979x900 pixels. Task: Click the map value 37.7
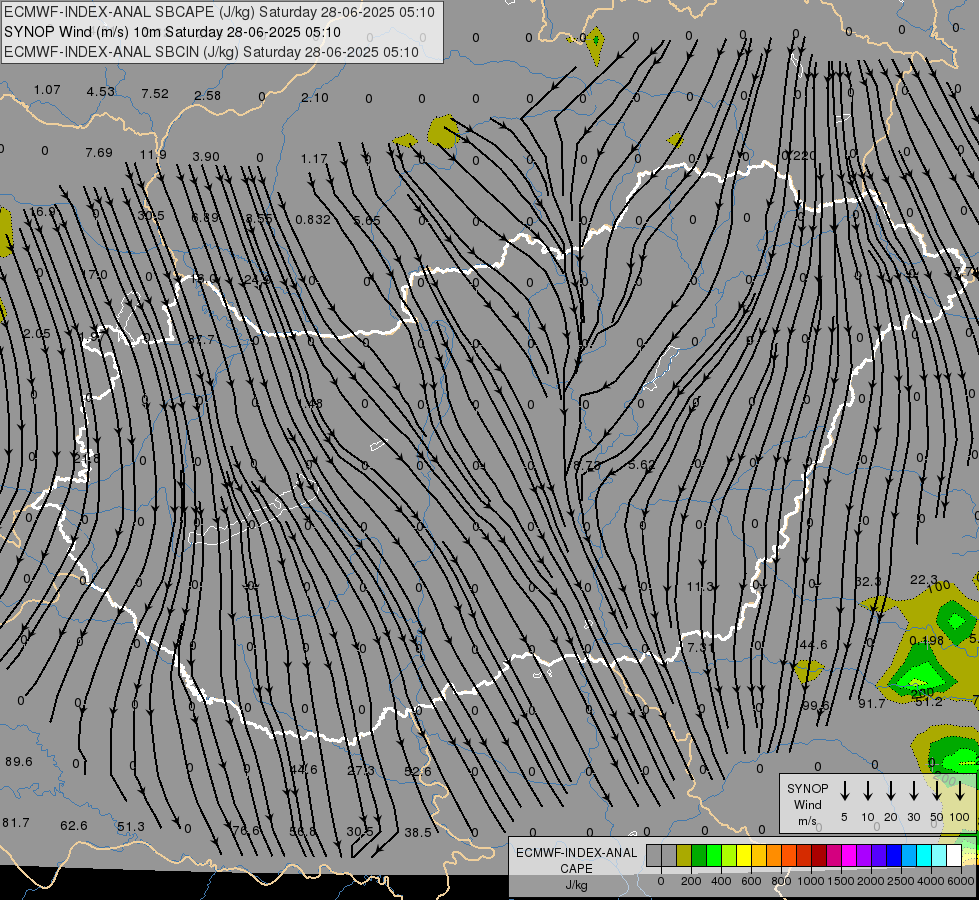(x=201, y=339)
